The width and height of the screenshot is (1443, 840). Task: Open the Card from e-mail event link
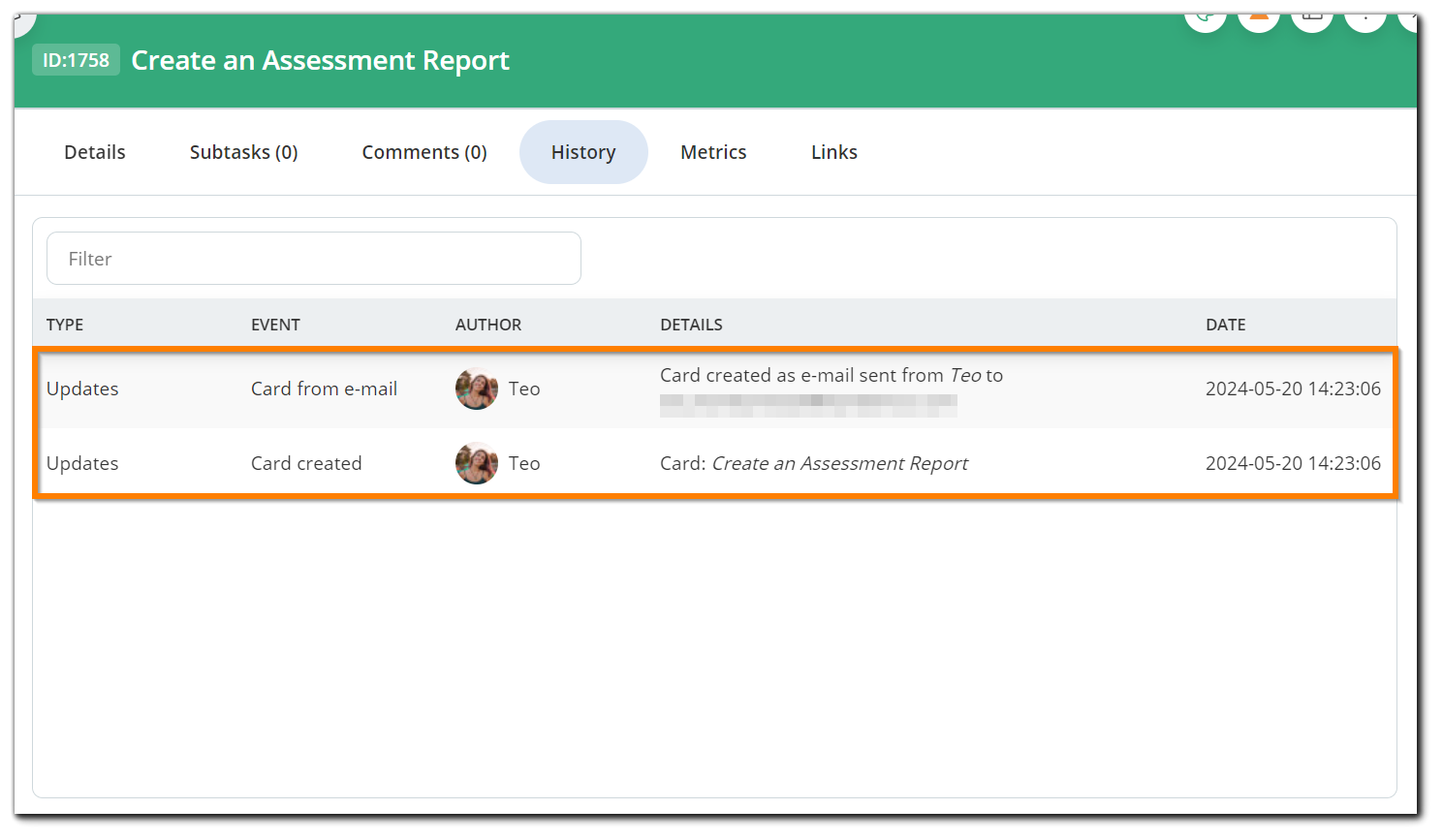[324, 389]
